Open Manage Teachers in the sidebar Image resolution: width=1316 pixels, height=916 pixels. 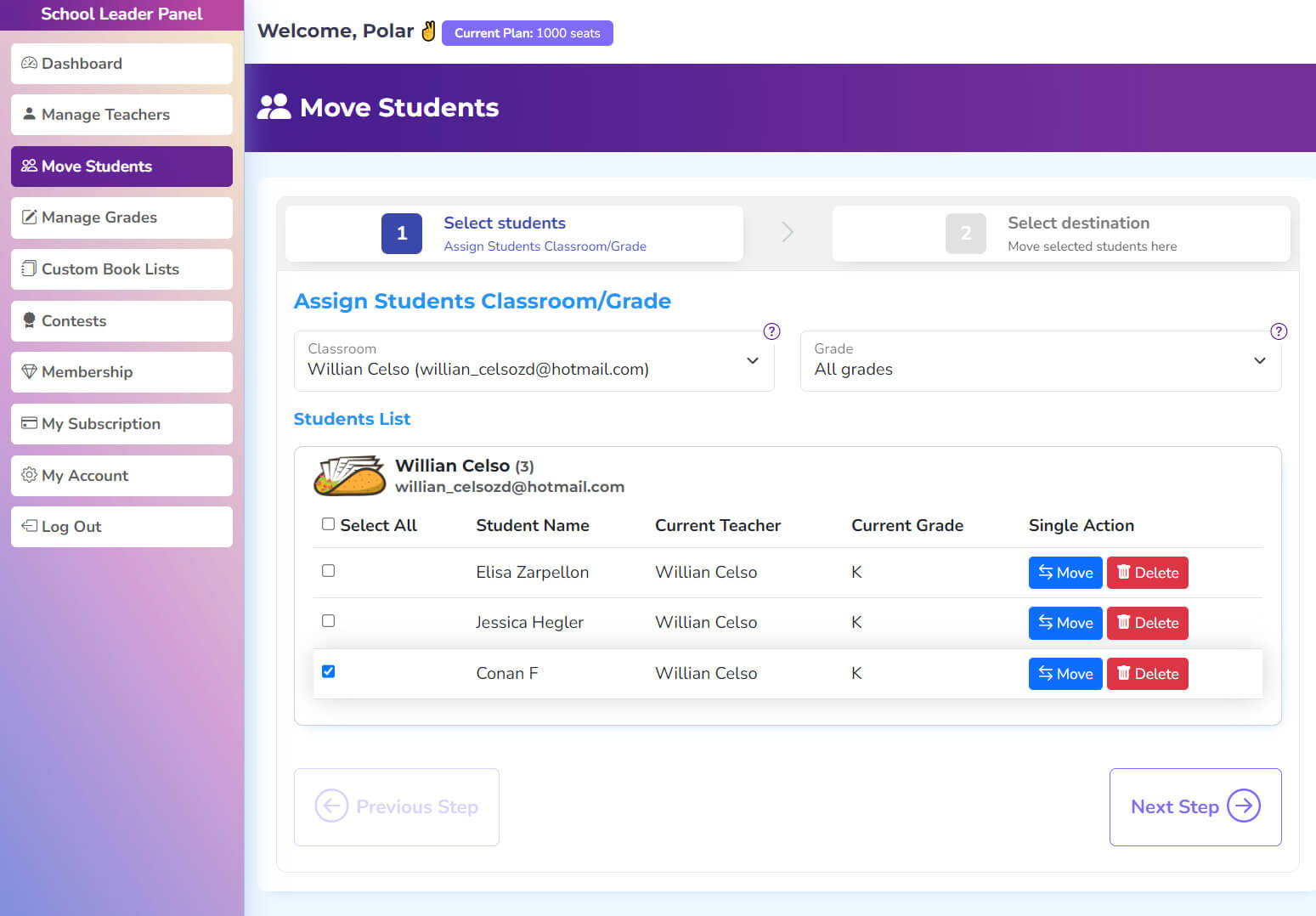[x=121, y=115]
